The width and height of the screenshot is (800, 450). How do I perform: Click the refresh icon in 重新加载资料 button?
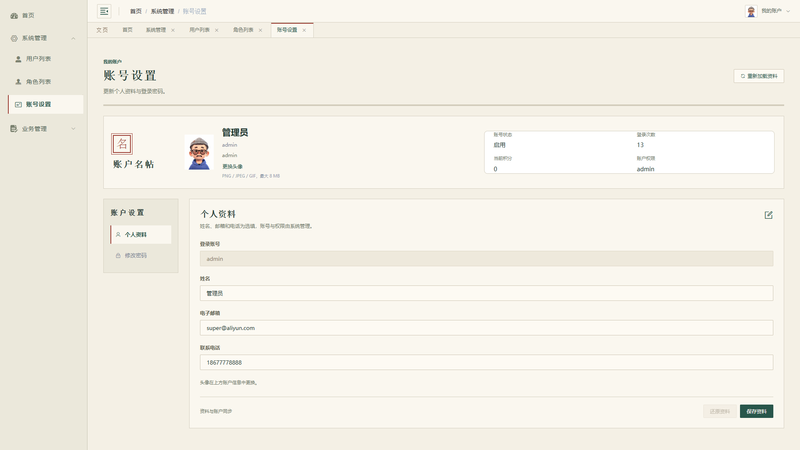pos(742,76)
